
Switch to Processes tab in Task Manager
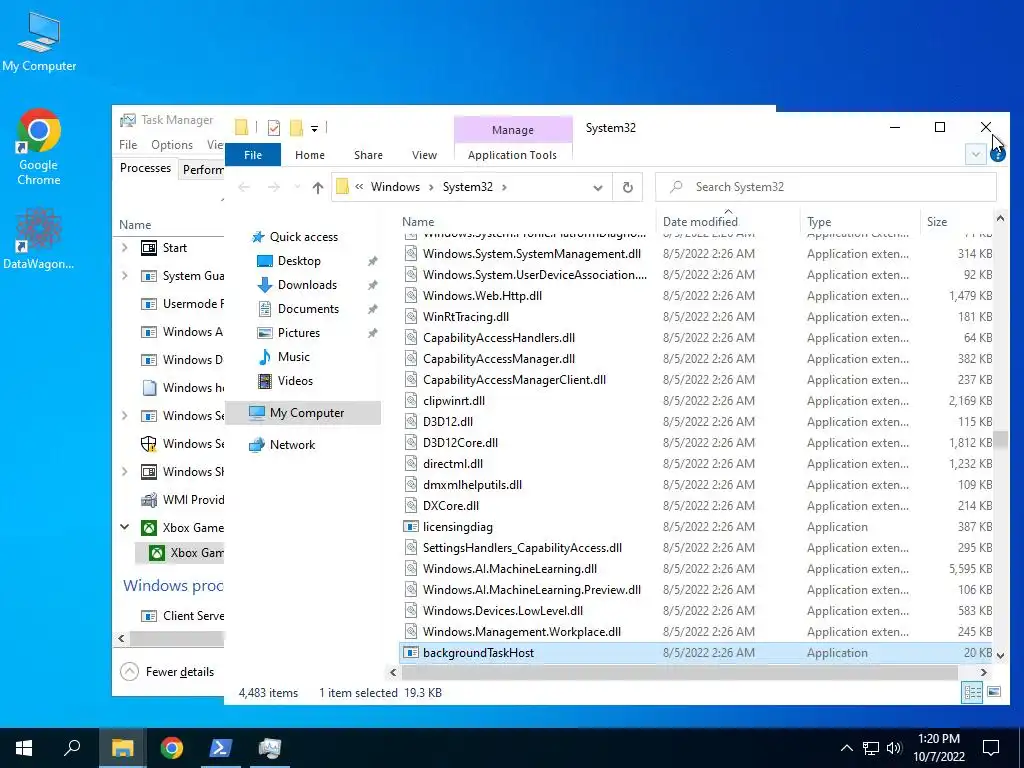coord(146,168)
